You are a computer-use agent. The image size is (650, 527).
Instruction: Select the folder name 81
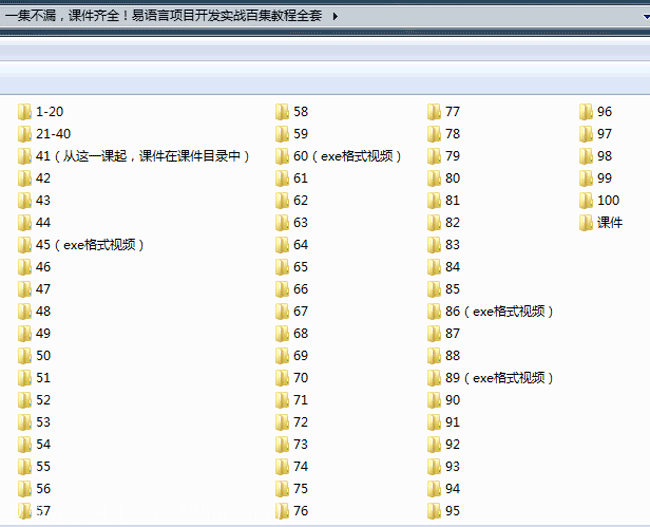[453, 200]
